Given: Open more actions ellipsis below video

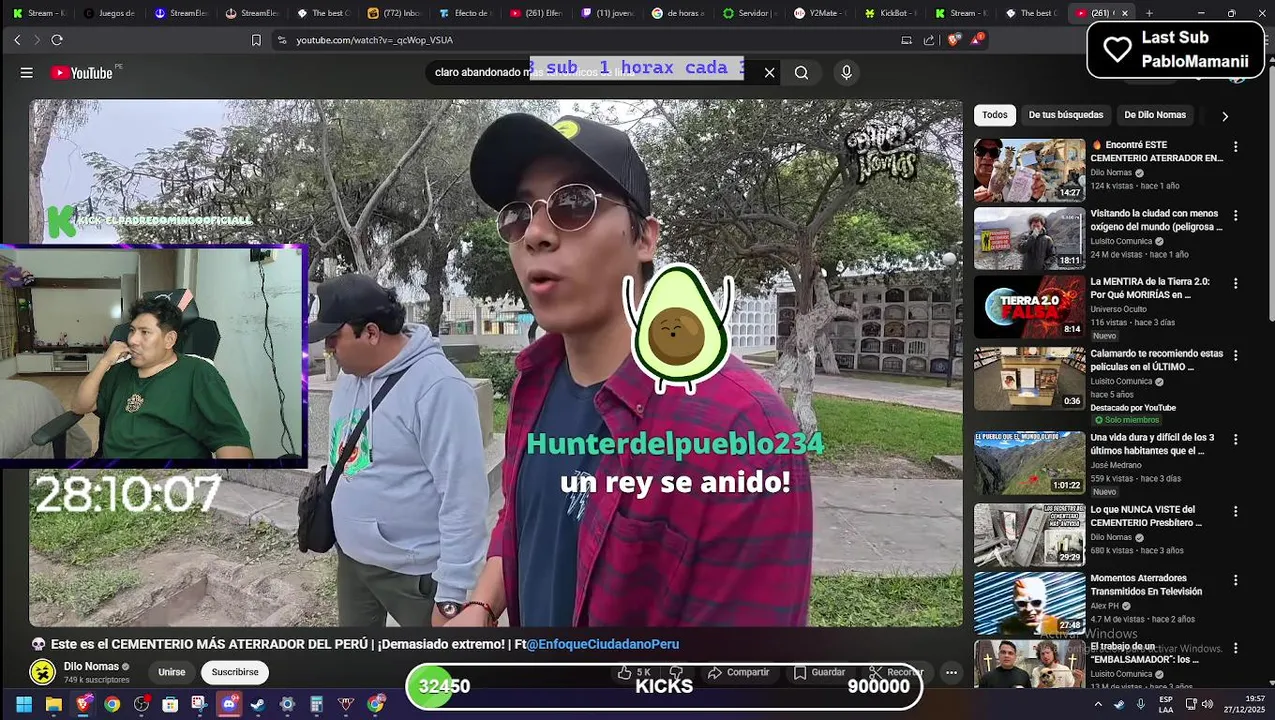Looking at the screenshot, I should point(951,672).
